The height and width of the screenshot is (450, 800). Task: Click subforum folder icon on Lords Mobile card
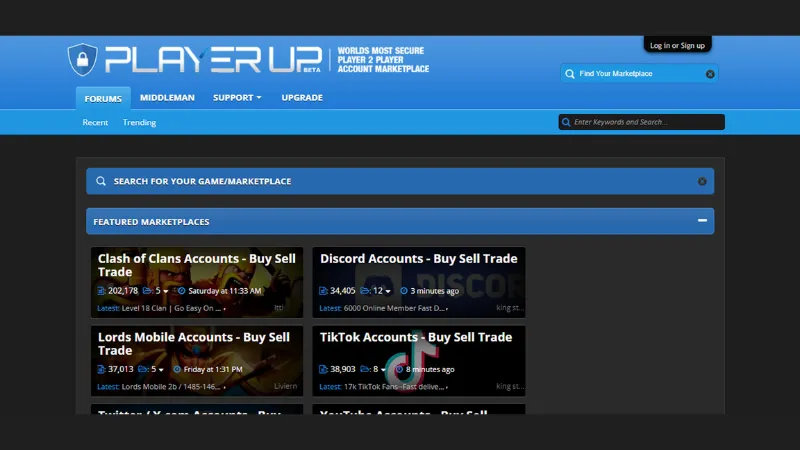(143, 369)
